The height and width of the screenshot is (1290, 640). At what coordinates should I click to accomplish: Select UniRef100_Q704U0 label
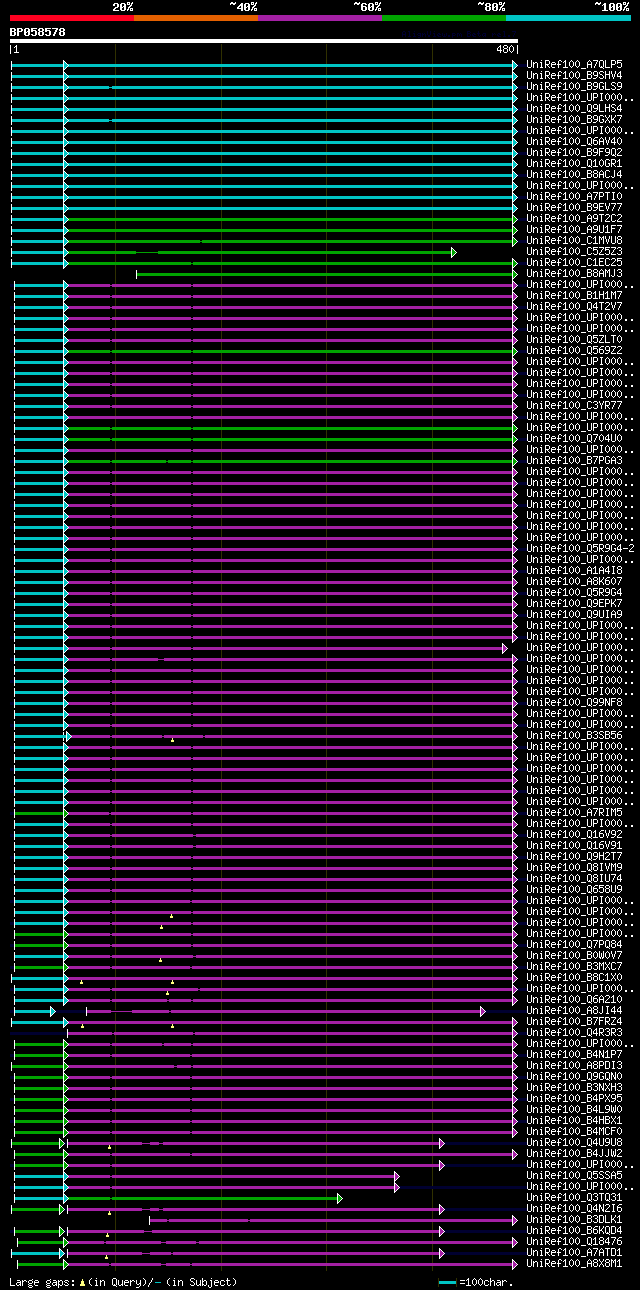[574, 438]
